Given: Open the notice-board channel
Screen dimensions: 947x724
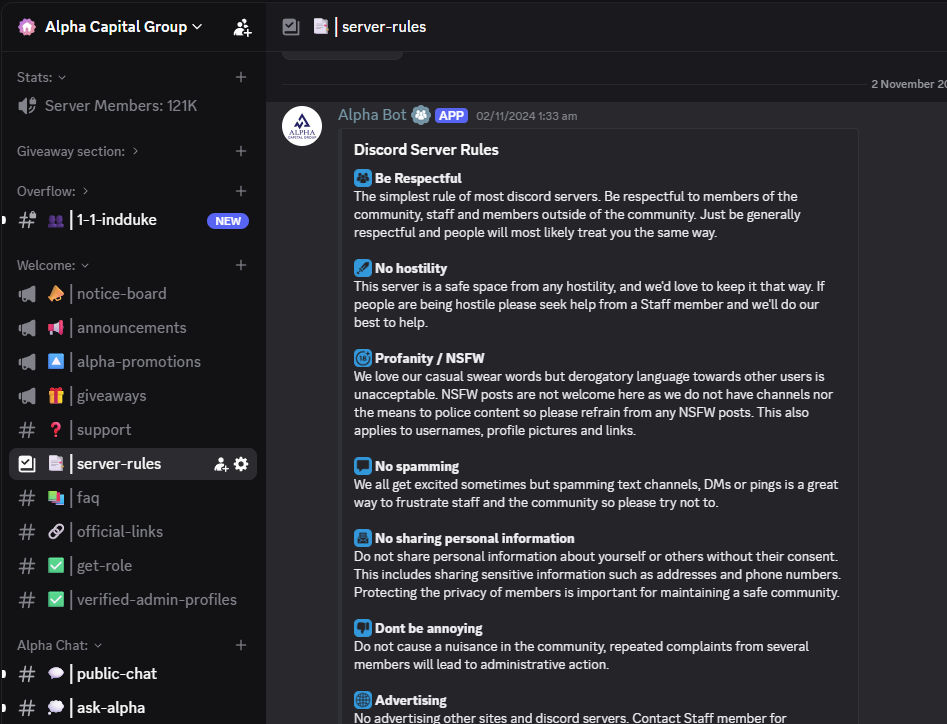Looking at the screenshot, I should (133, 294).
